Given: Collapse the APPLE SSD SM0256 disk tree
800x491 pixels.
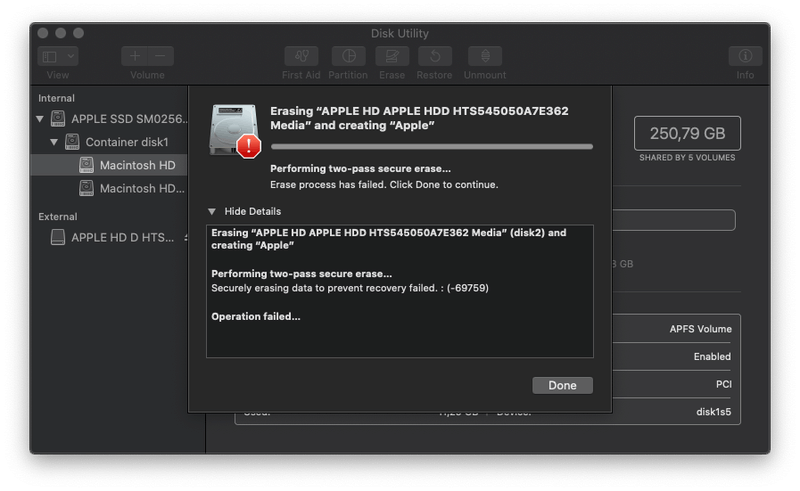Looking at the screenshot, I should (x=40, y=119).
